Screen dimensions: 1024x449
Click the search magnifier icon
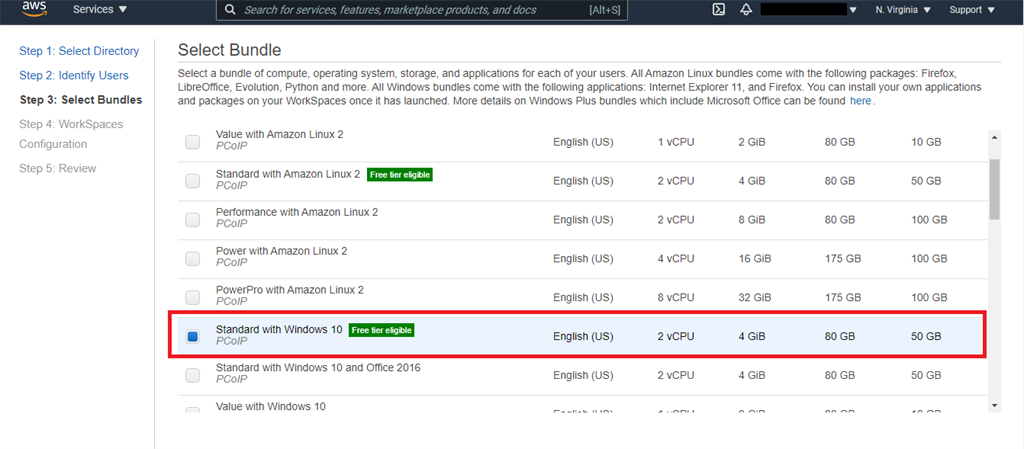[x=230, y=10]
